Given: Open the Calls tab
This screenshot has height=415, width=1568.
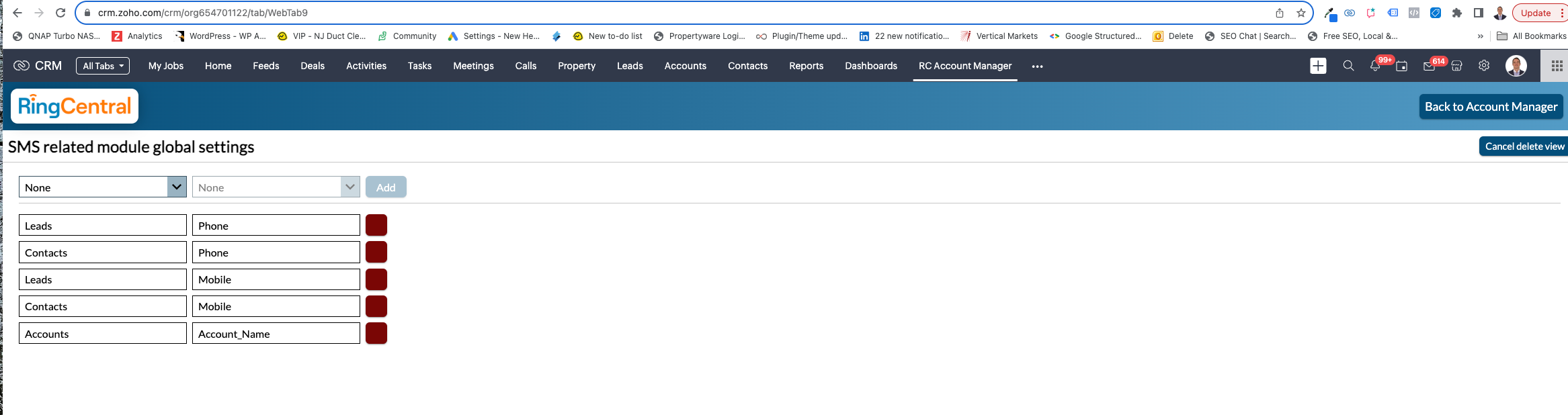Looking at the screenshot, I should tap(526, 66).
